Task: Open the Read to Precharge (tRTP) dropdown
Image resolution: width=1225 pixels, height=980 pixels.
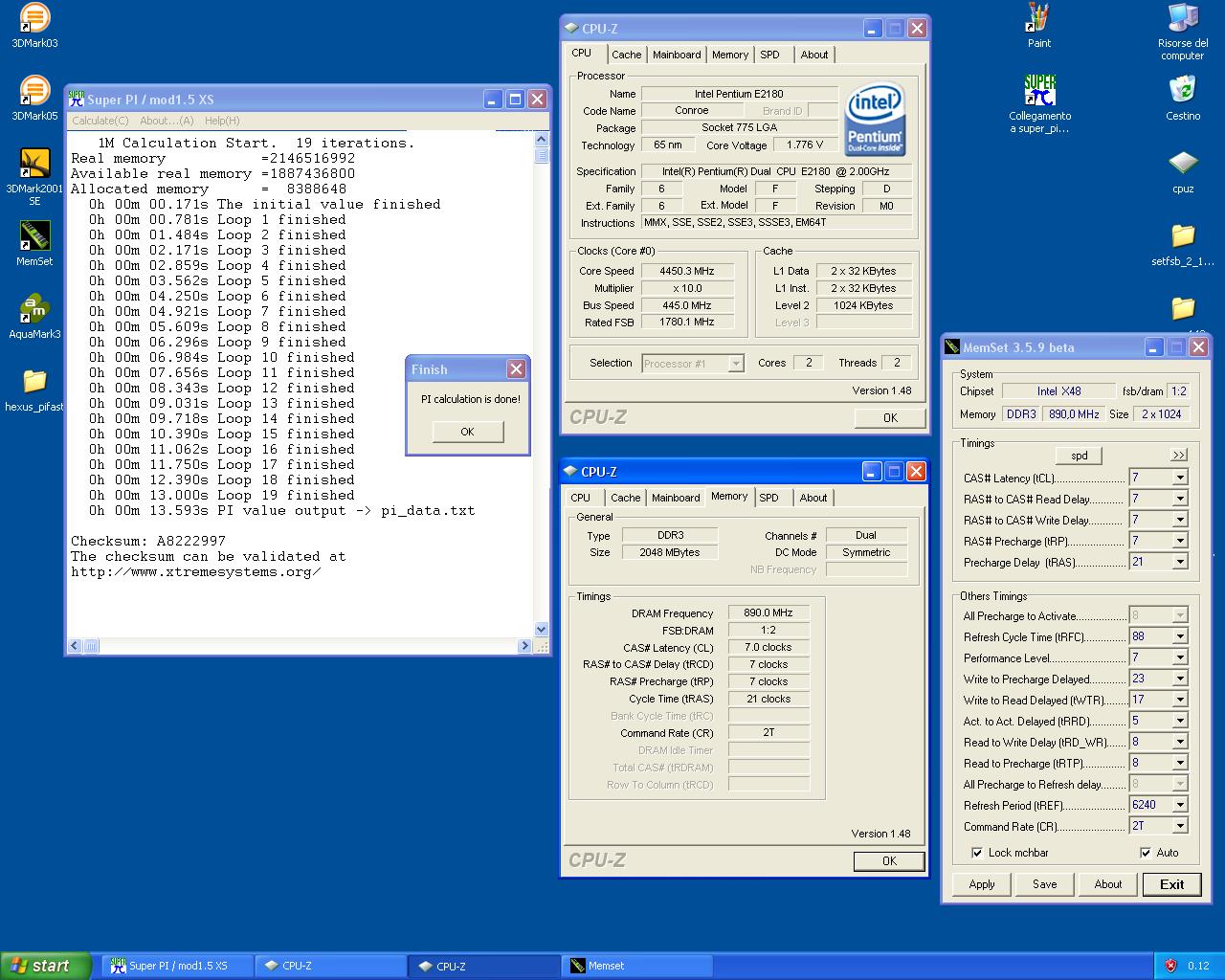Action: (1180, 763)
